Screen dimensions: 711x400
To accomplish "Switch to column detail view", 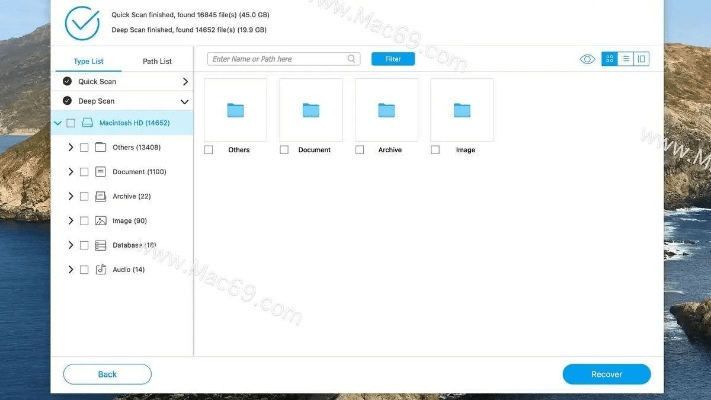I will pos(641,59).
